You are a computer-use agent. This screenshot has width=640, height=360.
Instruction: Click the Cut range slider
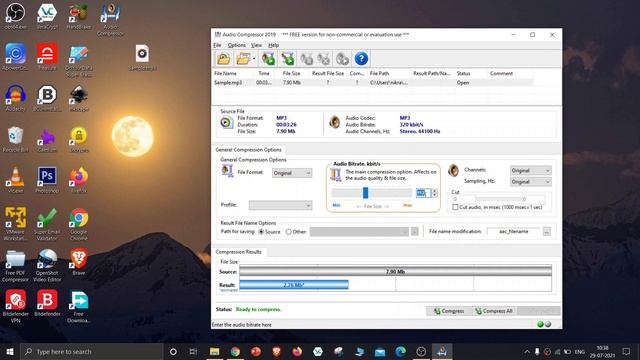coord(499,199)
